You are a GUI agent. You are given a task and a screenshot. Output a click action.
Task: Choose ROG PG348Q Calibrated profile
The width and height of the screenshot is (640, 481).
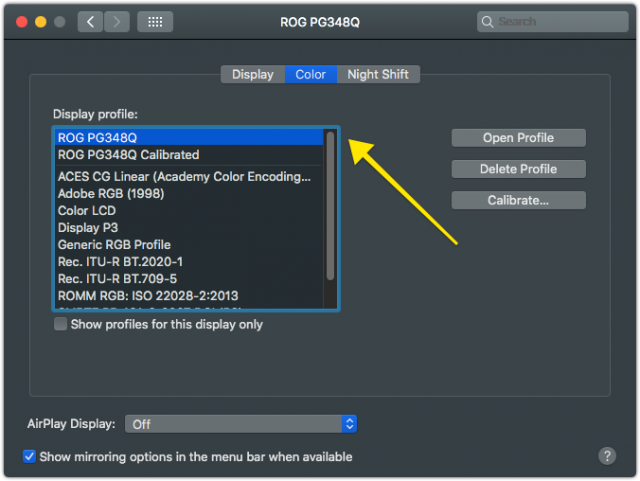click(x=189, y=155)
